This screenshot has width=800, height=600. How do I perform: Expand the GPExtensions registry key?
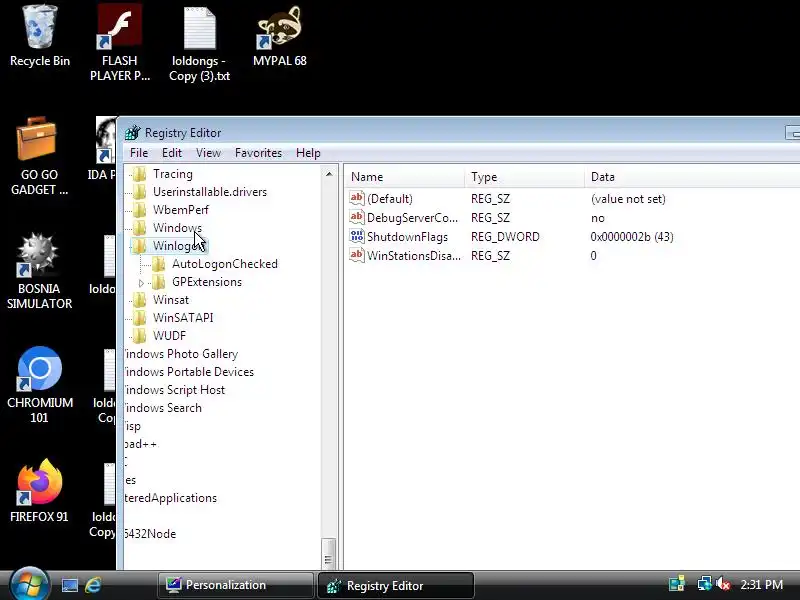click(141, 283)
